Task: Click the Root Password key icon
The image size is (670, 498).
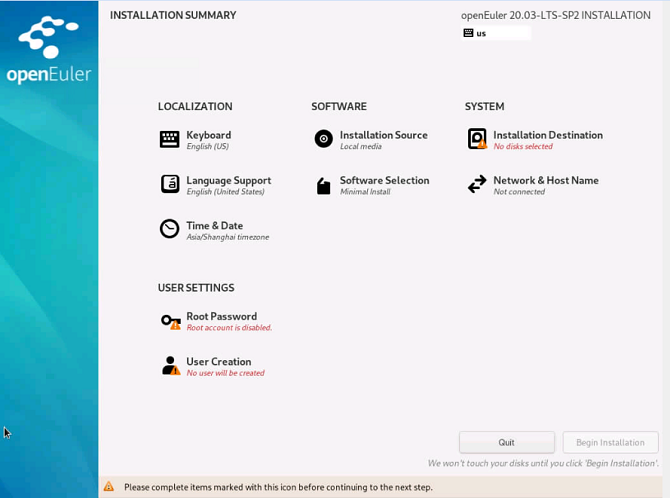Action: [x=170, y=321]
